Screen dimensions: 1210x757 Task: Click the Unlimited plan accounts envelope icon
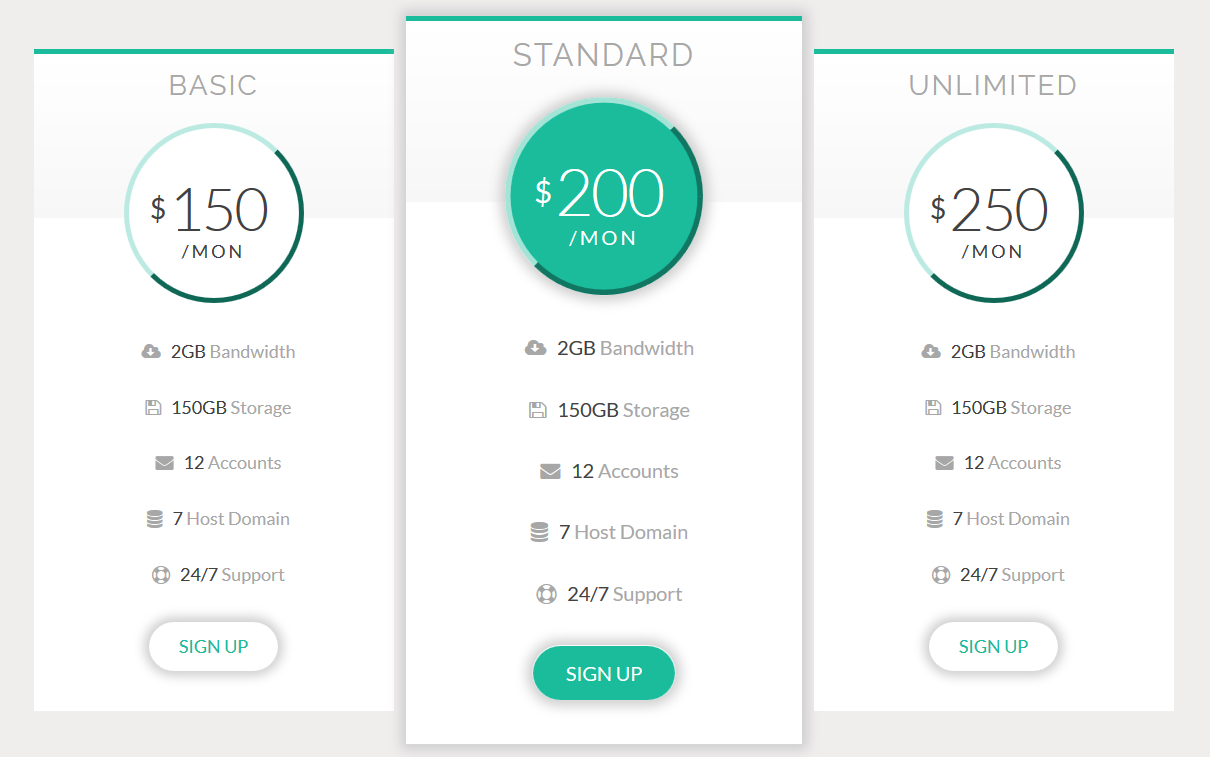(x=944, y=463)
